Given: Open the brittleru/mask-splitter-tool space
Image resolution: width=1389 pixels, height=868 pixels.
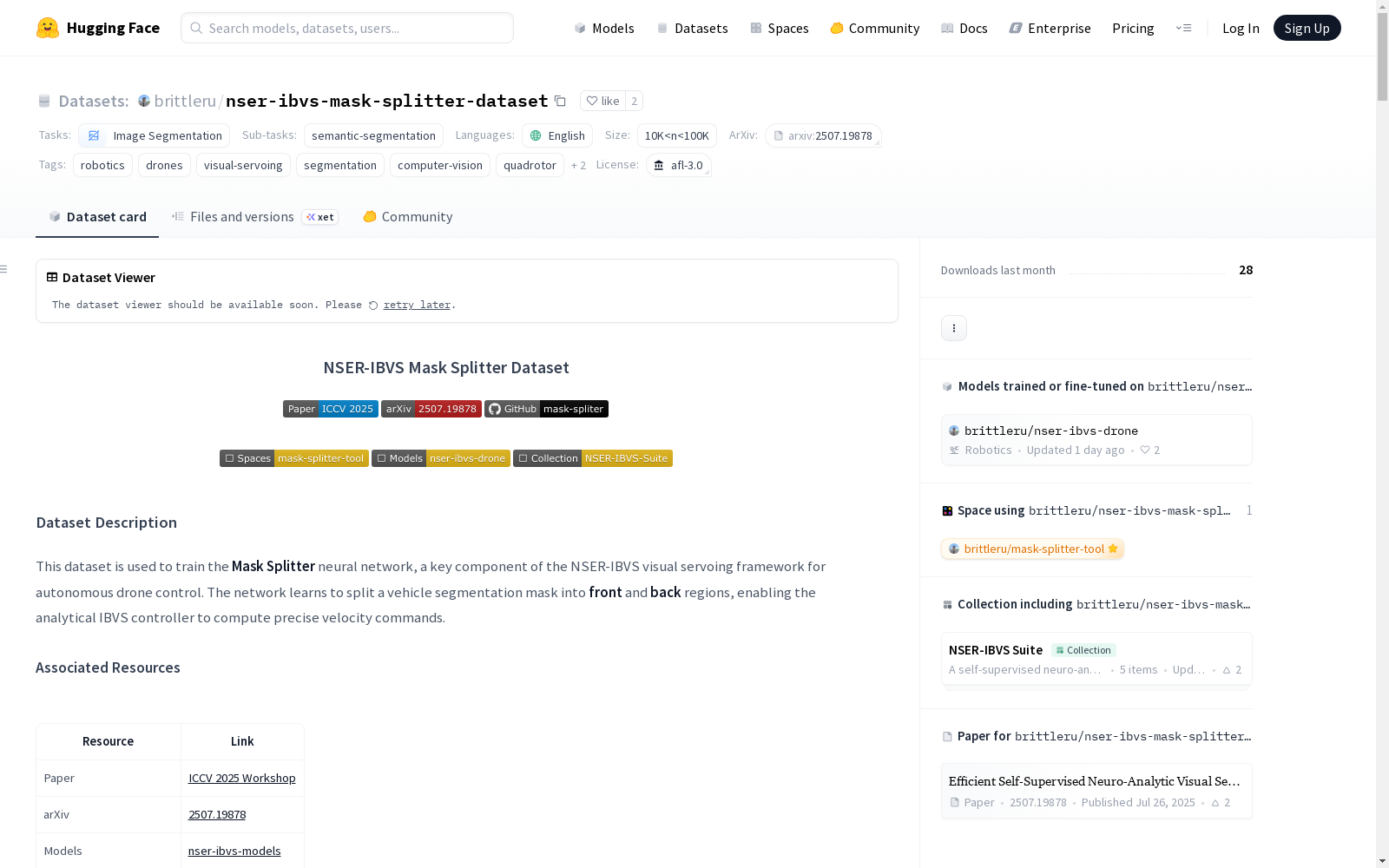Looking at the screenshot, I should pyautogui.click(x=1033, y=549).
